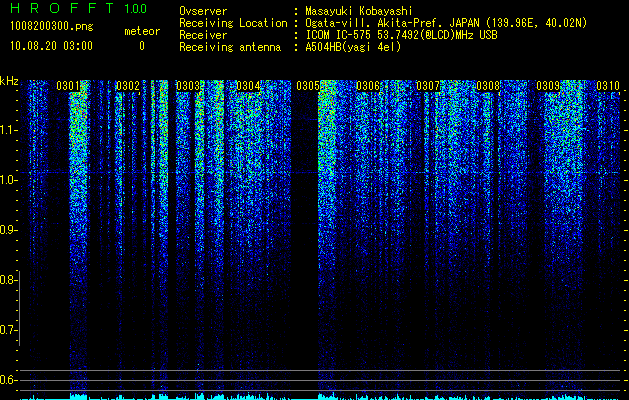The width and height of the screenshot is (629, 400).
Task: Select the version number 1.0.0
Action: point(135,9)
